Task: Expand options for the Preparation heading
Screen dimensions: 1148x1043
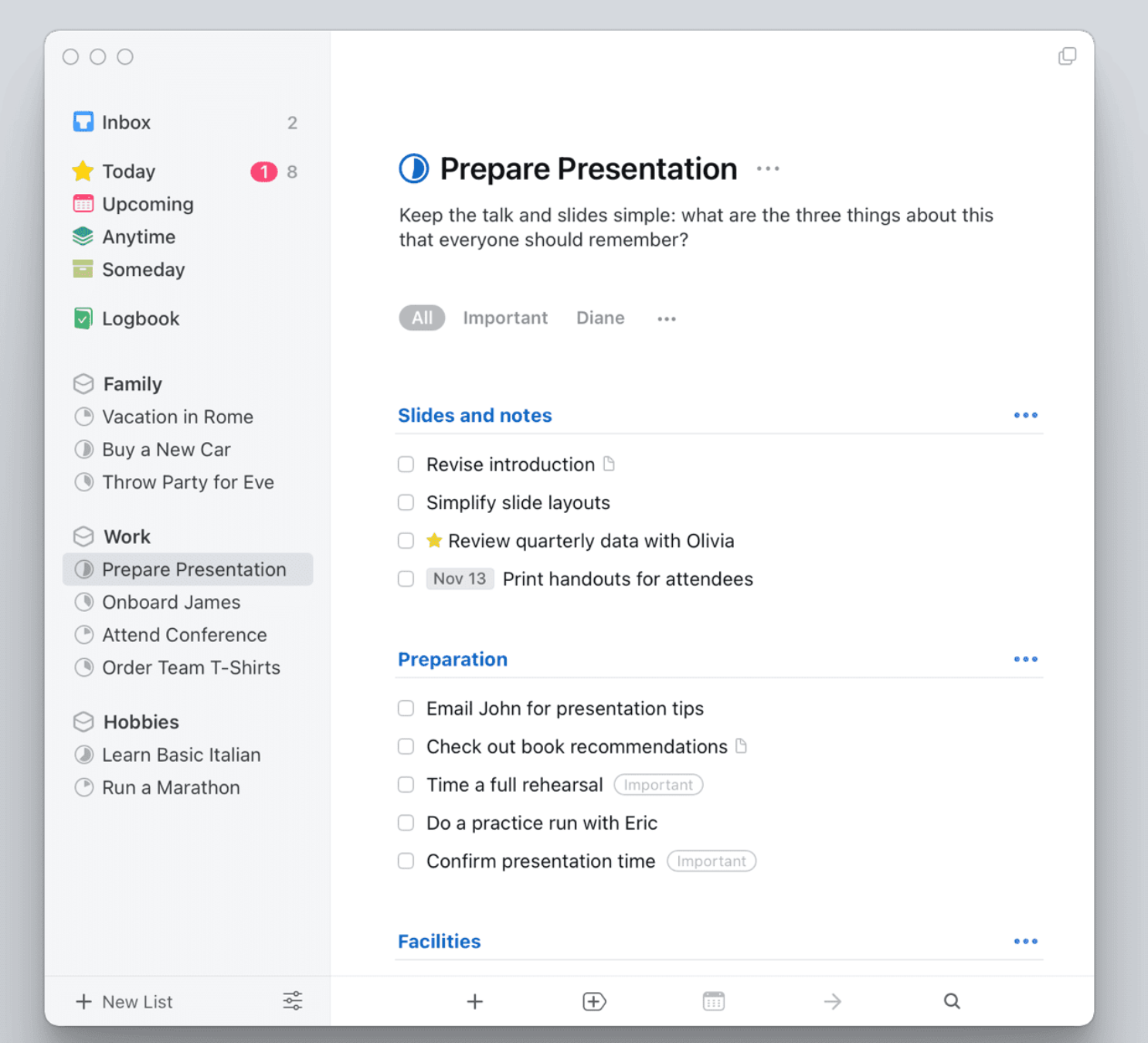Action: point(1025,659)
